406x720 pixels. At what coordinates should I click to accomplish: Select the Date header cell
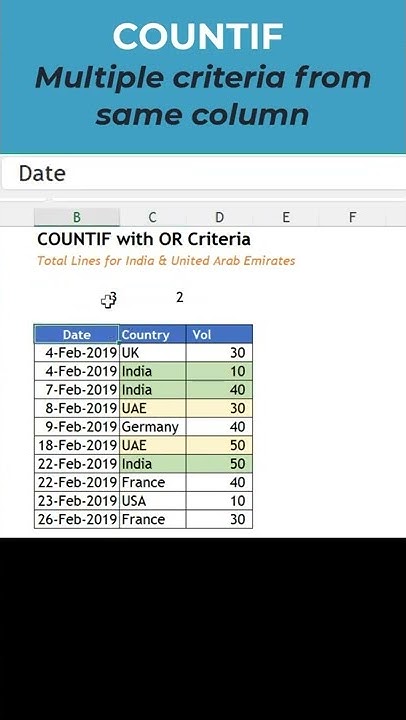coord(77,334)
